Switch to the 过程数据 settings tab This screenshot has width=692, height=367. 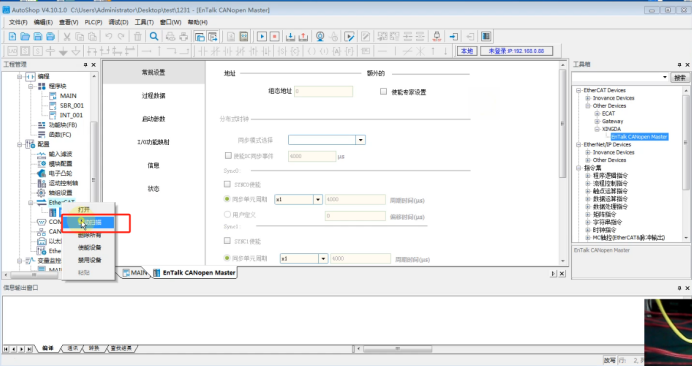pos(154,95)
